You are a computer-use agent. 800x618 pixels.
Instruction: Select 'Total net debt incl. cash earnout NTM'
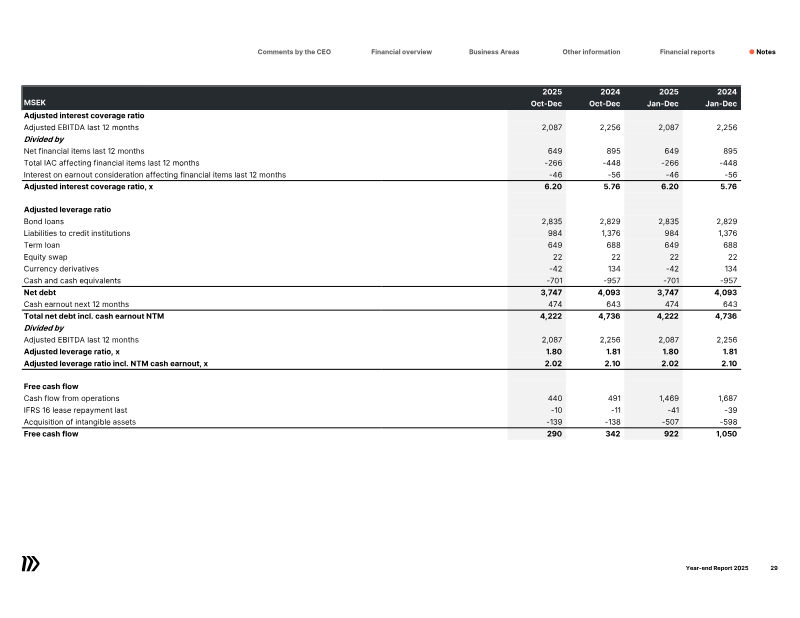pos(94,316)
